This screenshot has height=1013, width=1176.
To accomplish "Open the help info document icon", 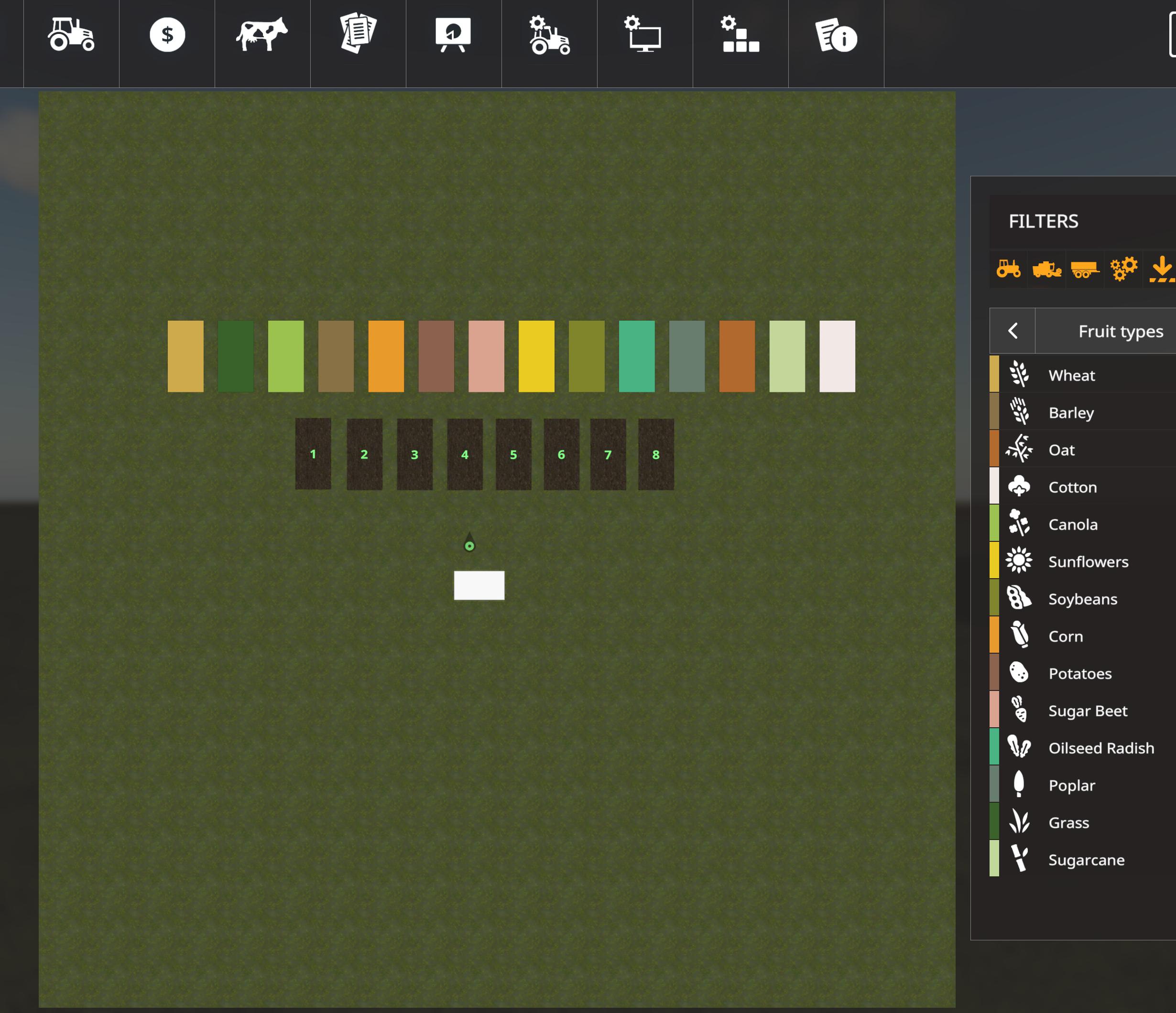I will [x=836, y=35].
